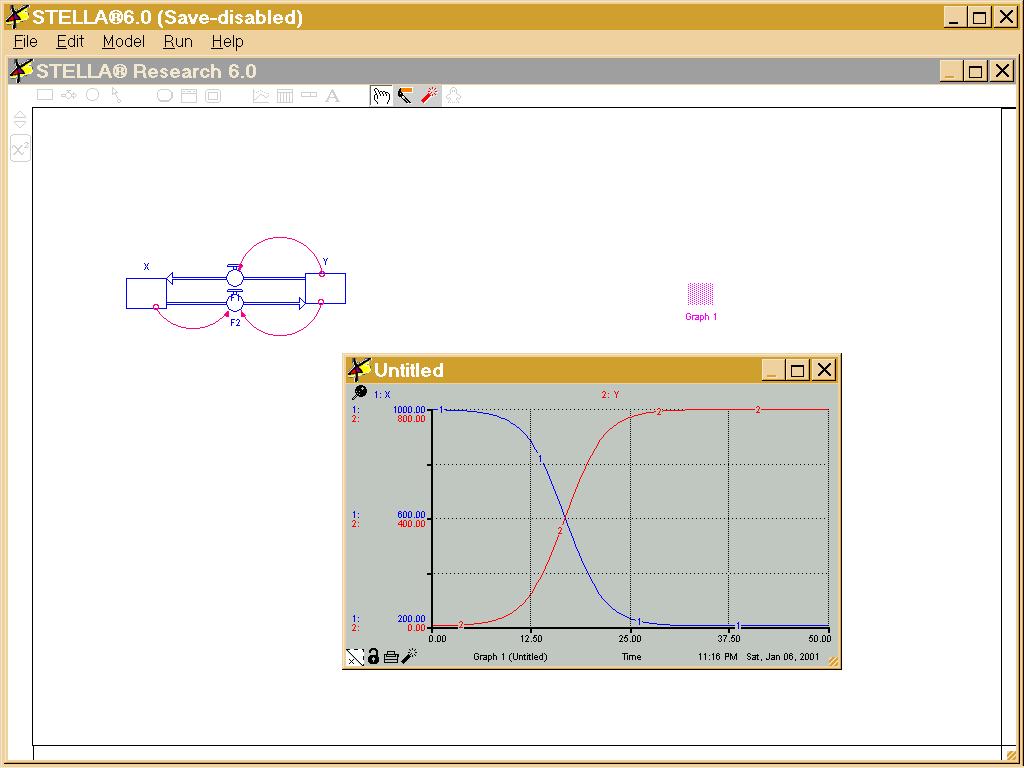Viewport: 1024px width, 768px height.
Task: Click the '11:16 PM' timestamp in graph
Action: click(x=717, y=656)
